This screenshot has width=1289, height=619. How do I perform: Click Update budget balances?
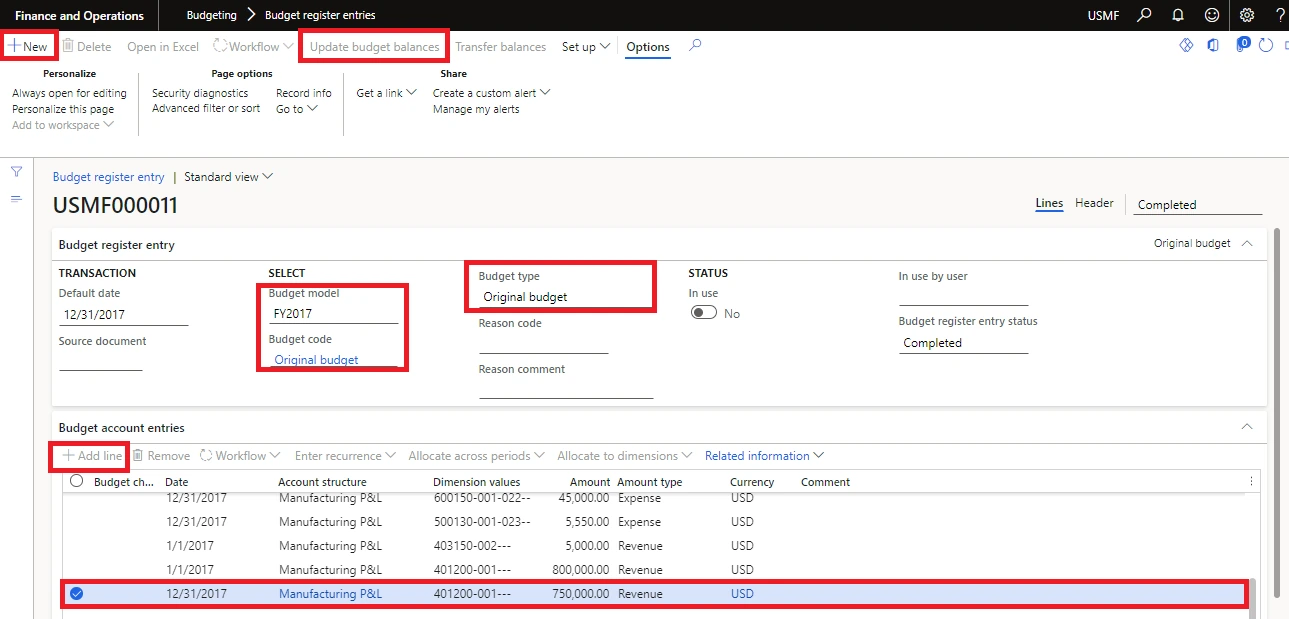[374, 47]
